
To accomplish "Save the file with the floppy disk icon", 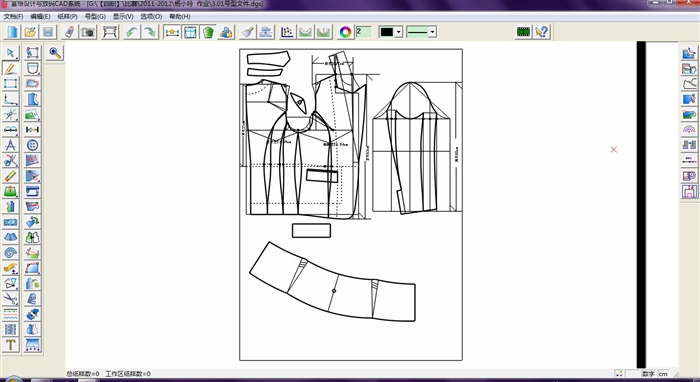I will (48, 32).
